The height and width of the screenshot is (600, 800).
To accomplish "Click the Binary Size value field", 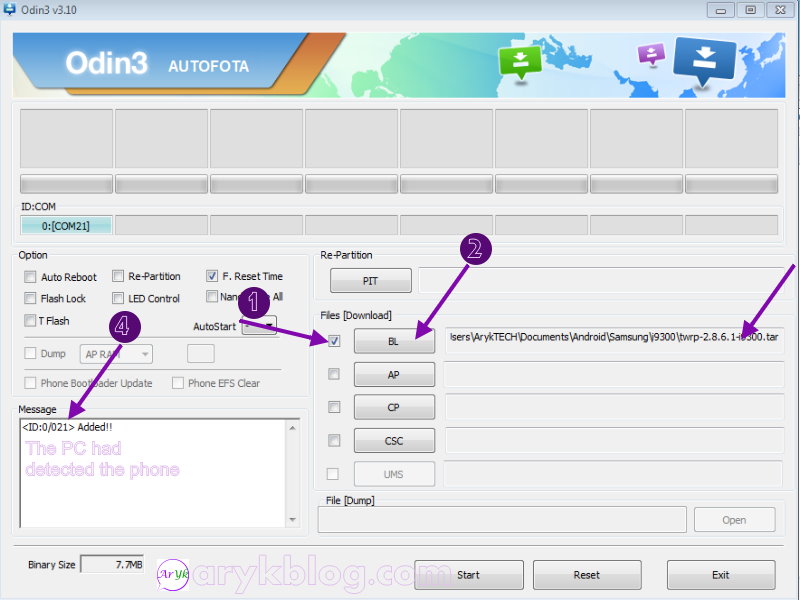I will click(x=112, y=564).
